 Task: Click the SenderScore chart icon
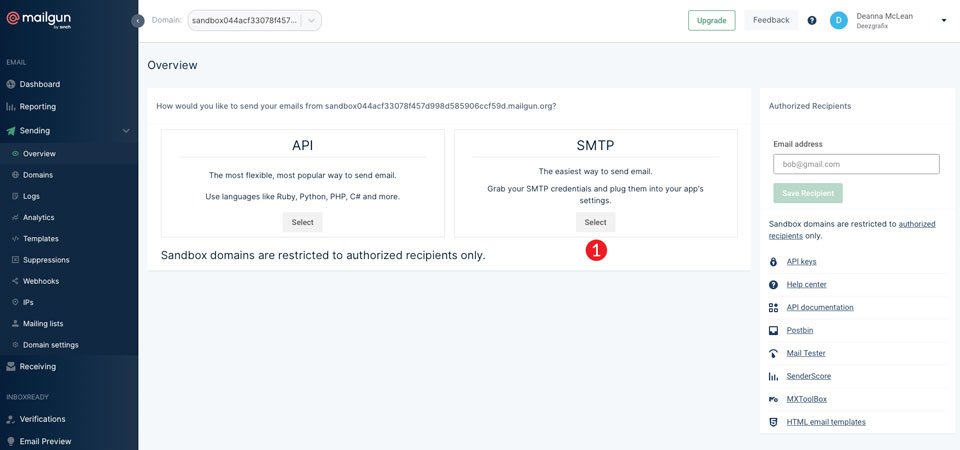click(773, 377)
